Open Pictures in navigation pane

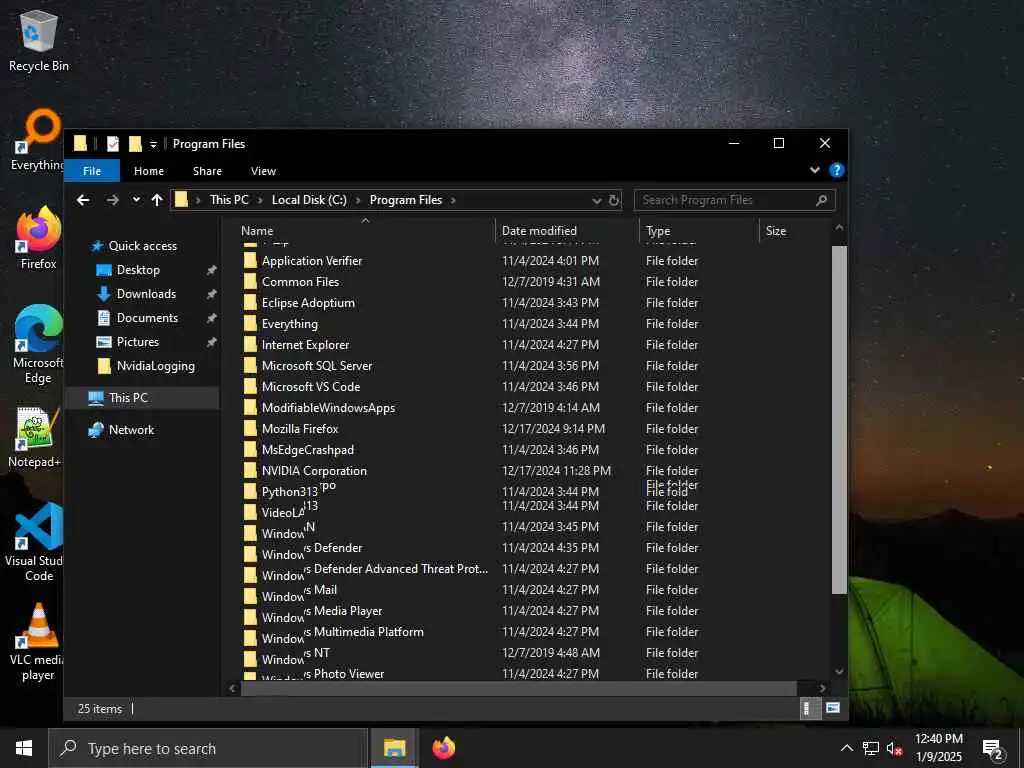point(137,342)
